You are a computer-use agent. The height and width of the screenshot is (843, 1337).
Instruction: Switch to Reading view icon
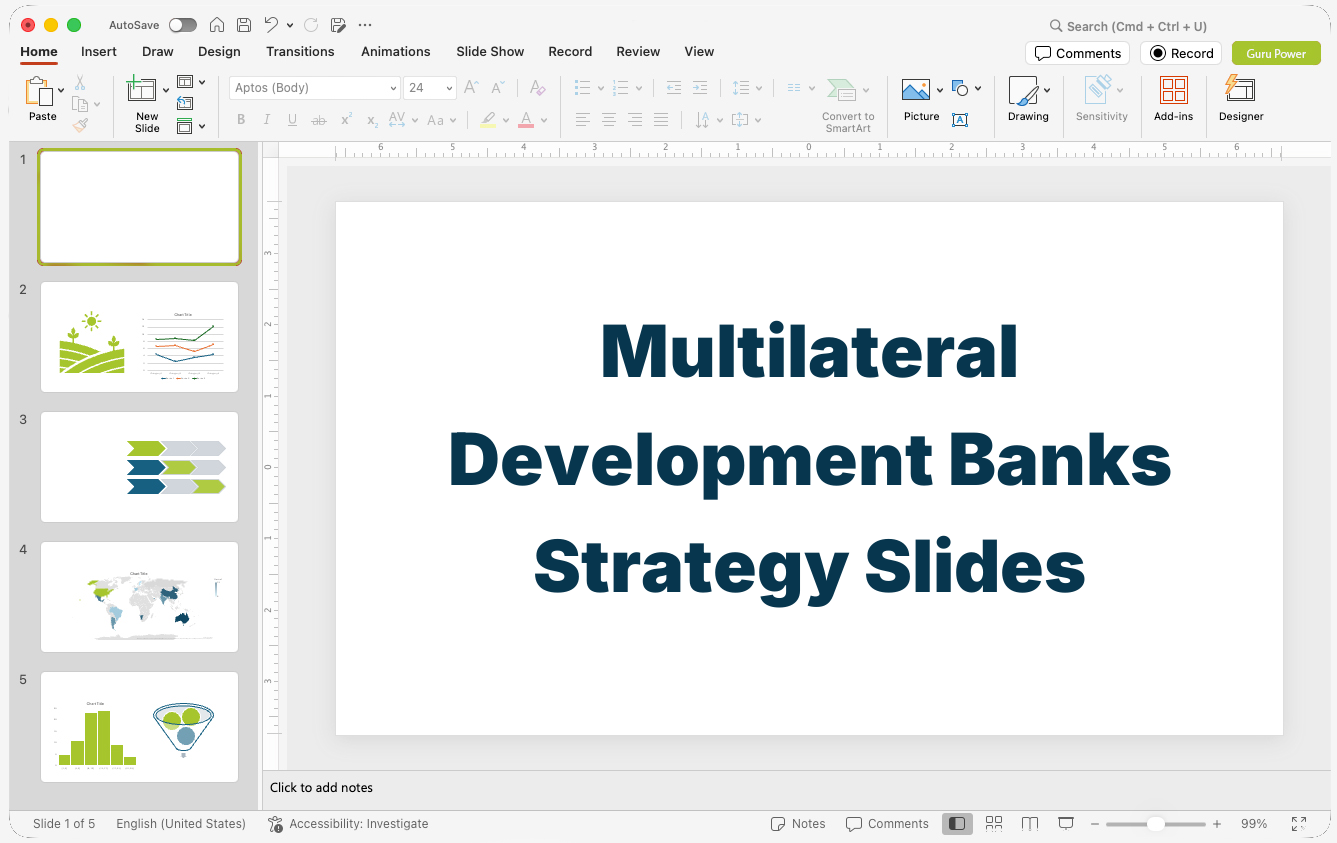coord(1030,824)
